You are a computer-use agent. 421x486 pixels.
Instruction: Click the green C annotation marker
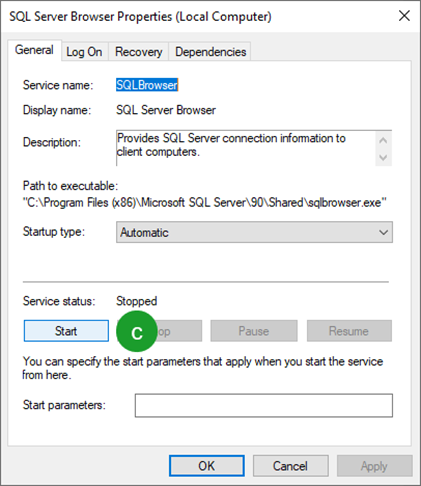pyautogui.click(x=137, y=331)
